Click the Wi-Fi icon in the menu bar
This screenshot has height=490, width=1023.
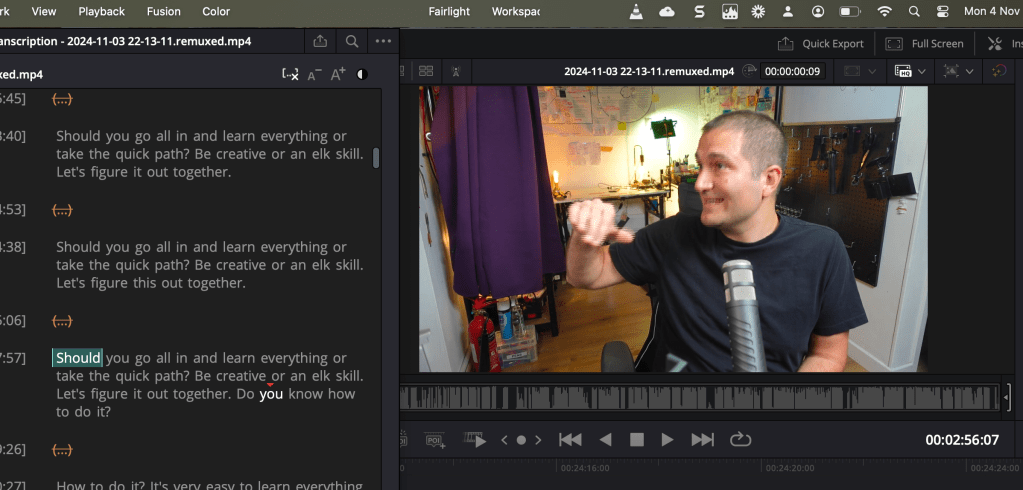885,11
